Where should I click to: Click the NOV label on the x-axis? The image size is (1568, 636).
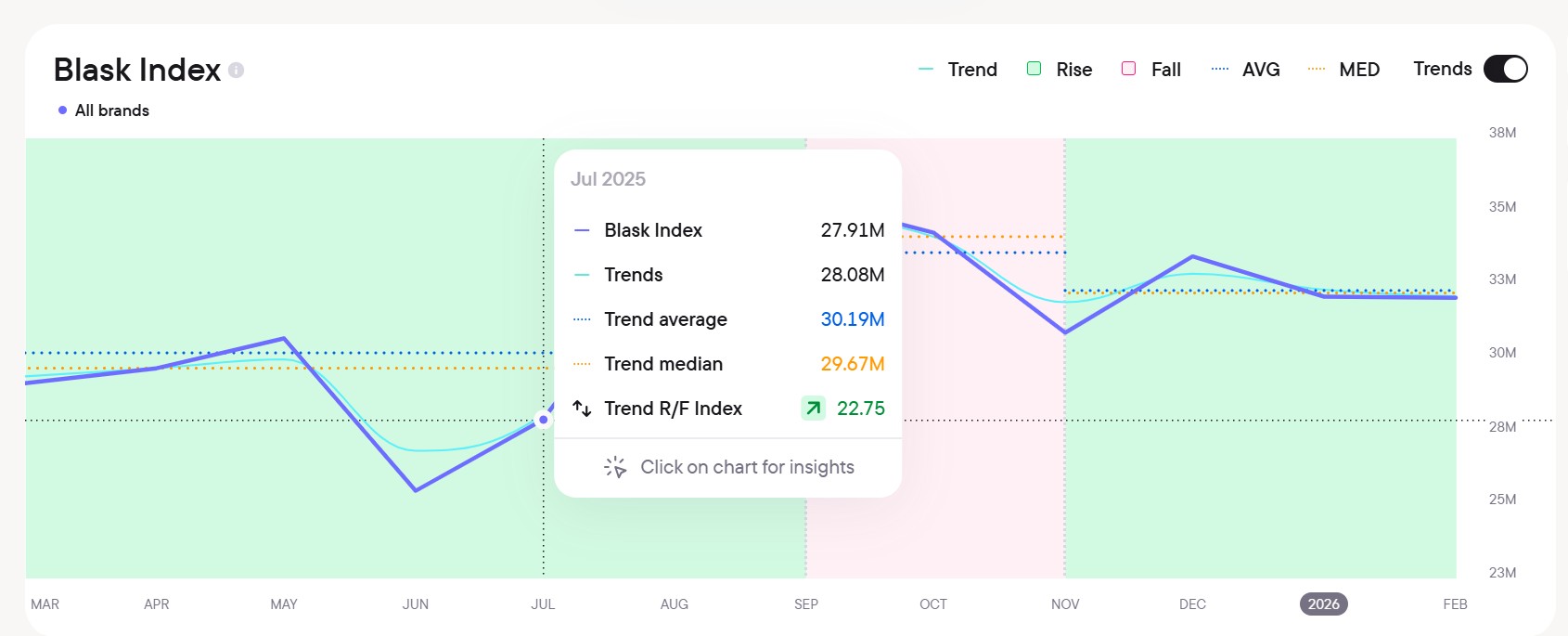point(1065,604)
